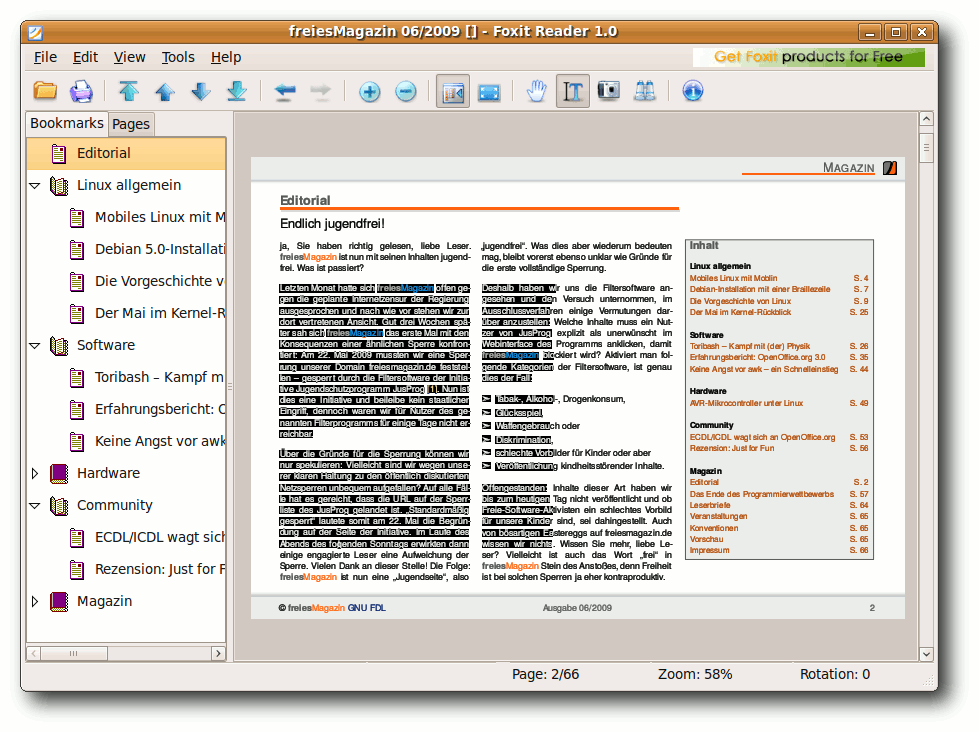Toggle the Select Text tool
Viewport: 979px width, 732px height.
pyautogui.click(x=573, y=91)
